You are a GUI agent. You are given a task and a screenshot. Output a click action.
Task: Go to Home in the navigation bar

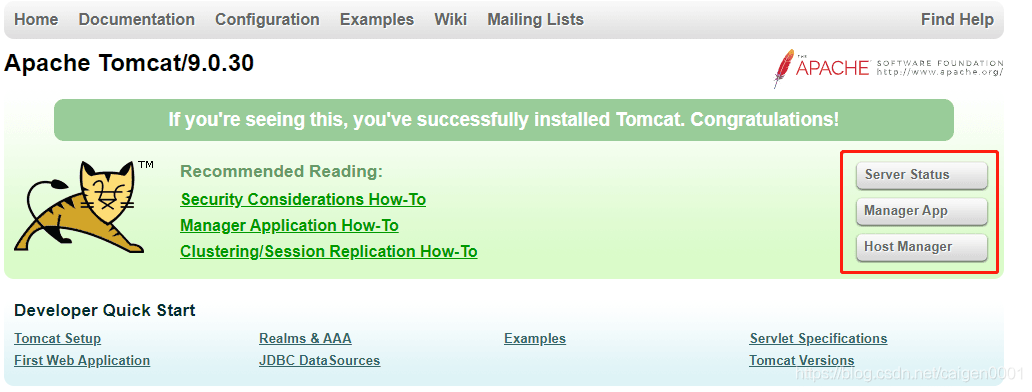click(36, 20)
